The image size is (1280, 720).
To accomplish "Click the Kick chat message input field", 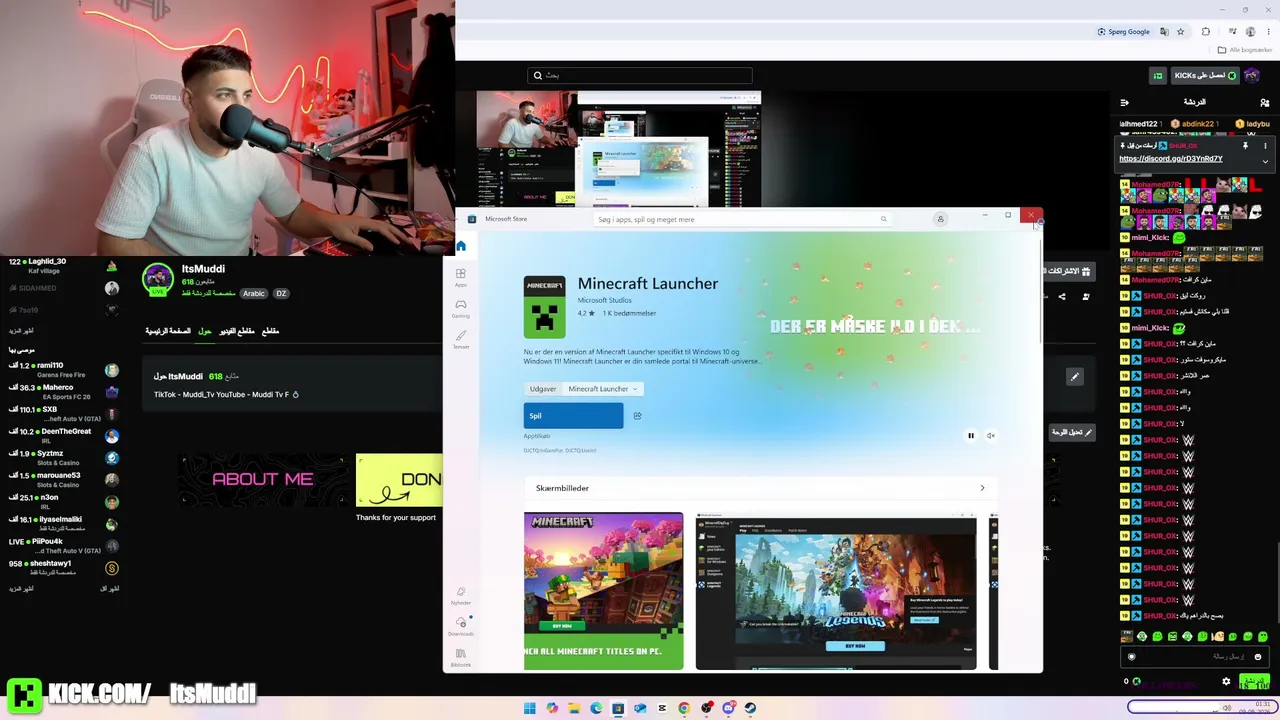I will pos(1195,657).
